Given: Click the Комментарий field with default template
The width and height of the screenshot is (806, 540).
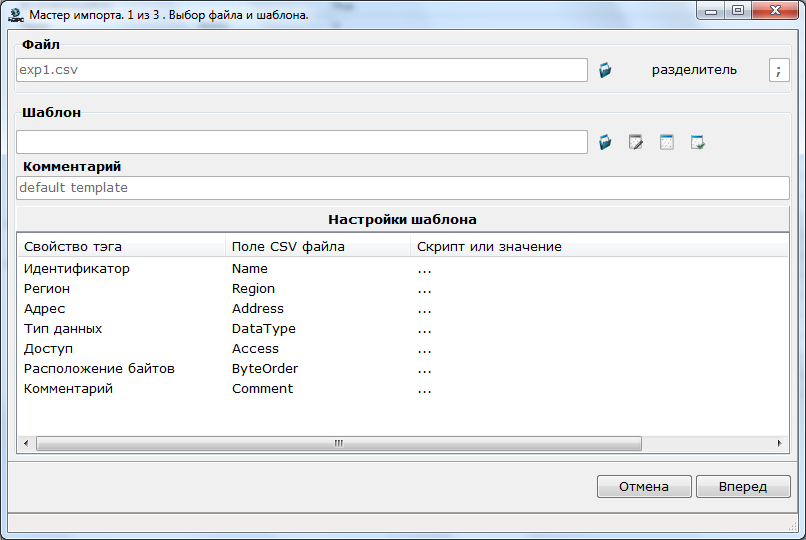Looking at the screenshot, I should [x=403, y=188].
